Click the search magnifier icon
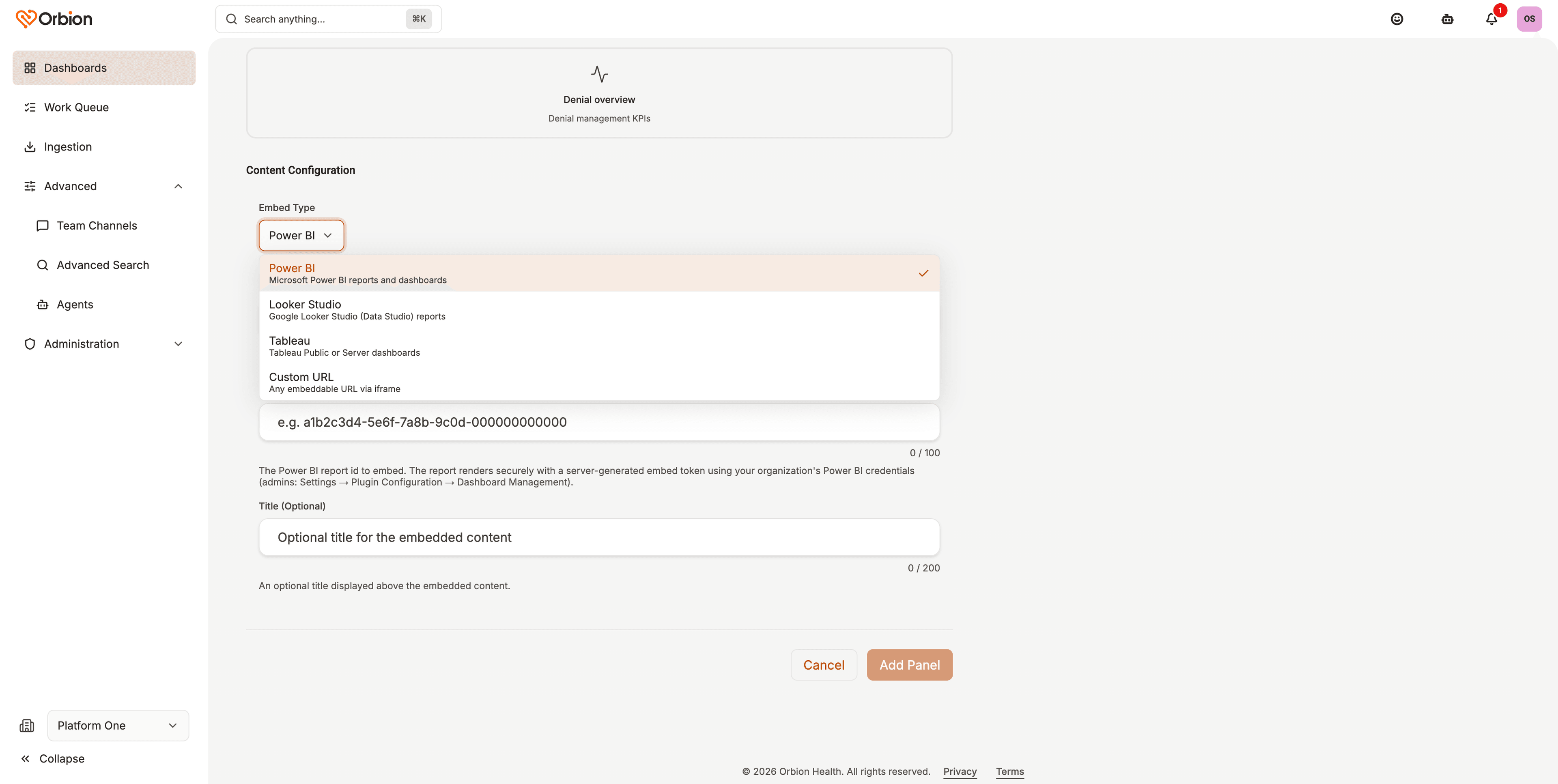Viewport: 1558px width, 784px height. [231, 19]
